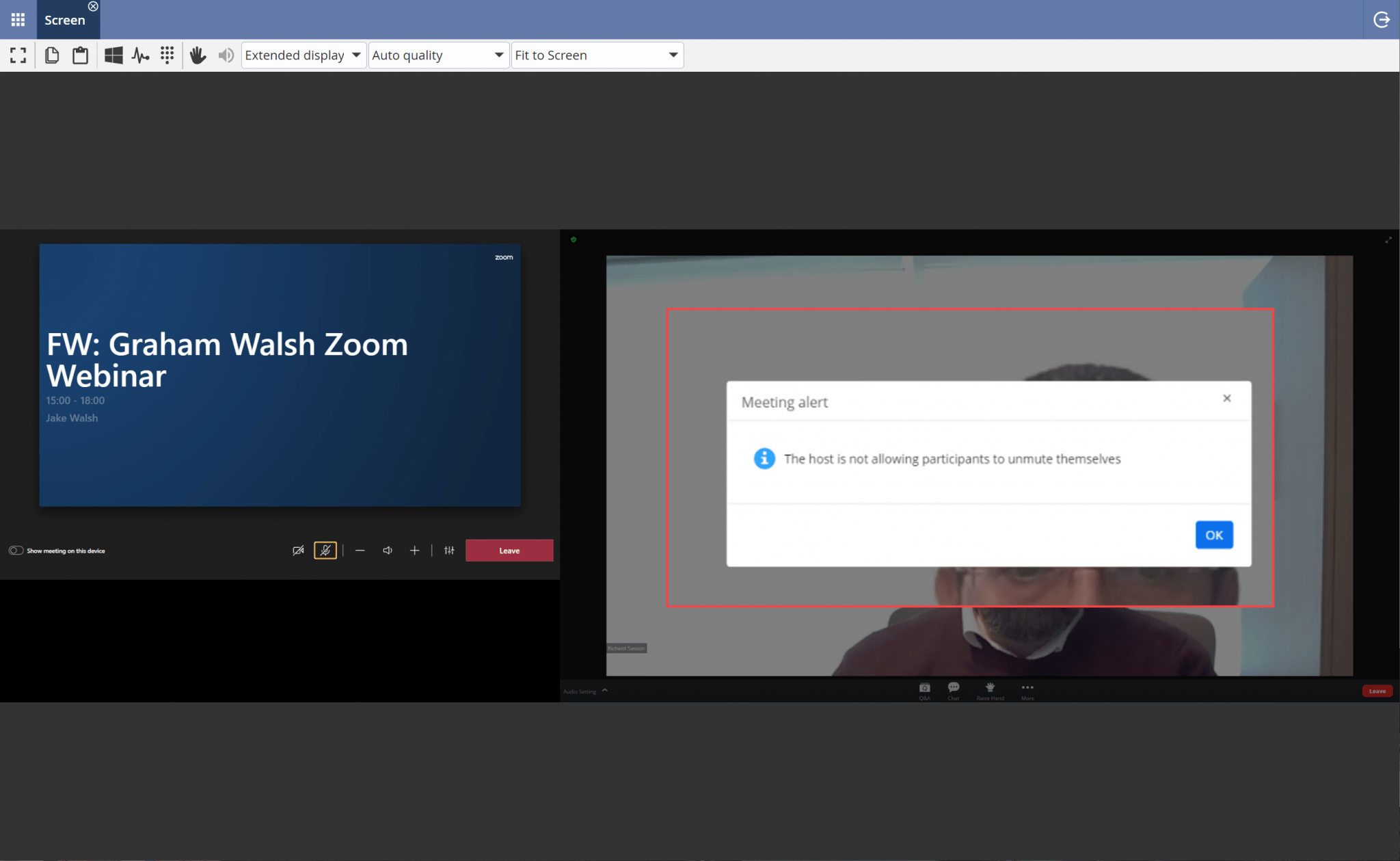The height and width of the screenshot is (861, 1400).
Task: Click the sign-out icon at top right
Action: pyautogui.click(x=1382, y=20)
